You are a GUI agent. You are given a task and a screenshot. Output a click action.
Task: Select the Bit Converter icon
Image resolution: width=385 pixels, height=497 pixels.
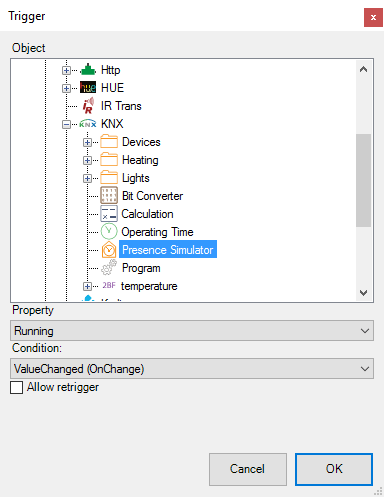(x=109, y=196)
